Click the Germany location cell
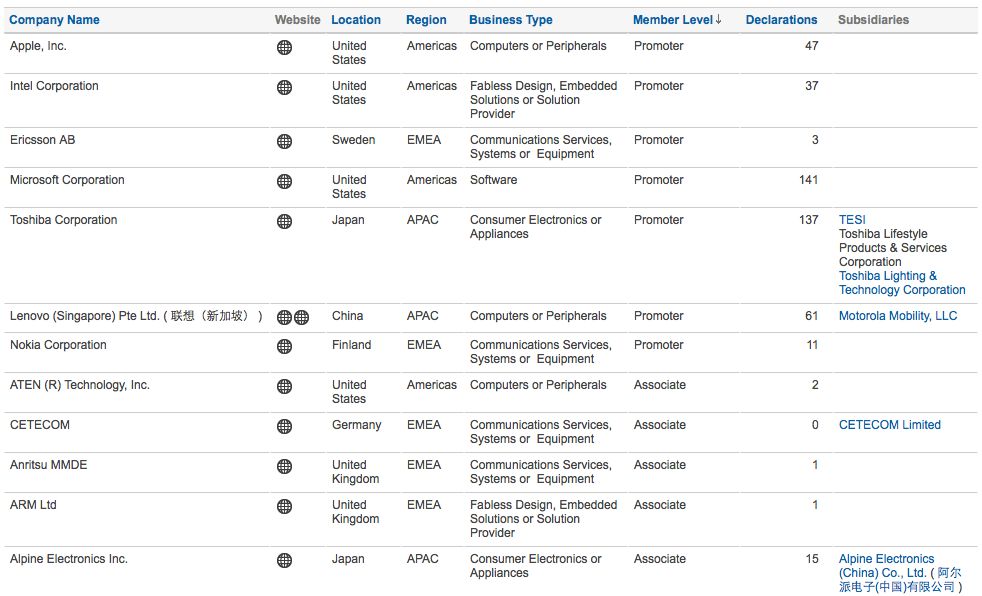Screen dimensions: 982x596 [356, 425]
